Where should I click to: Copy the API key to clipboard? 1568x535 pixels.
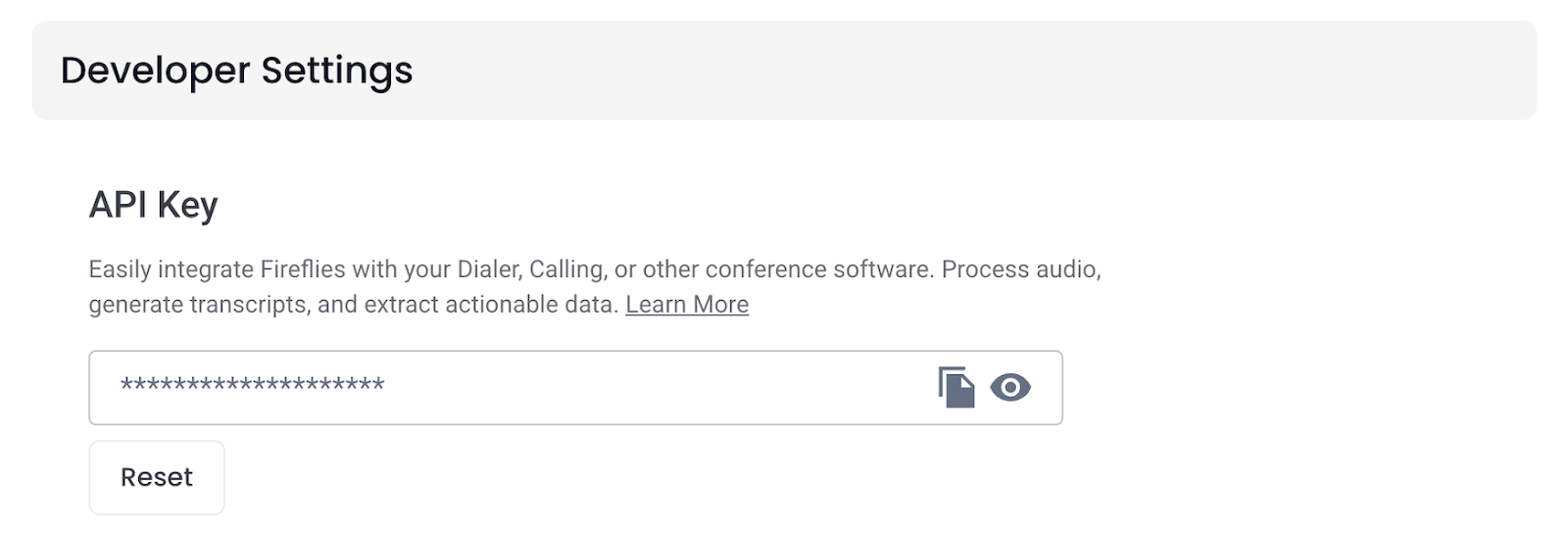pos(956,387)
